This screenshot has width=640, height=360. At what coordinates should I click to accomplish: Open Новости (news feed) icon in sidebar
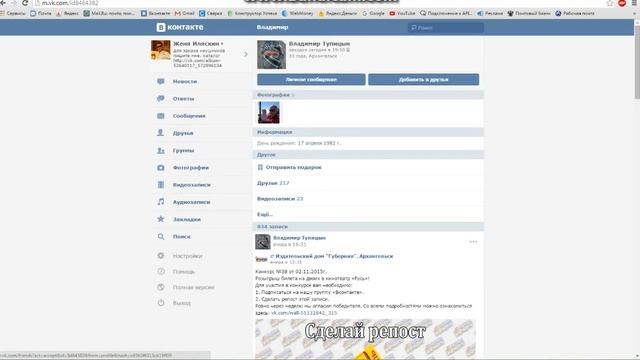pos(161,82)
